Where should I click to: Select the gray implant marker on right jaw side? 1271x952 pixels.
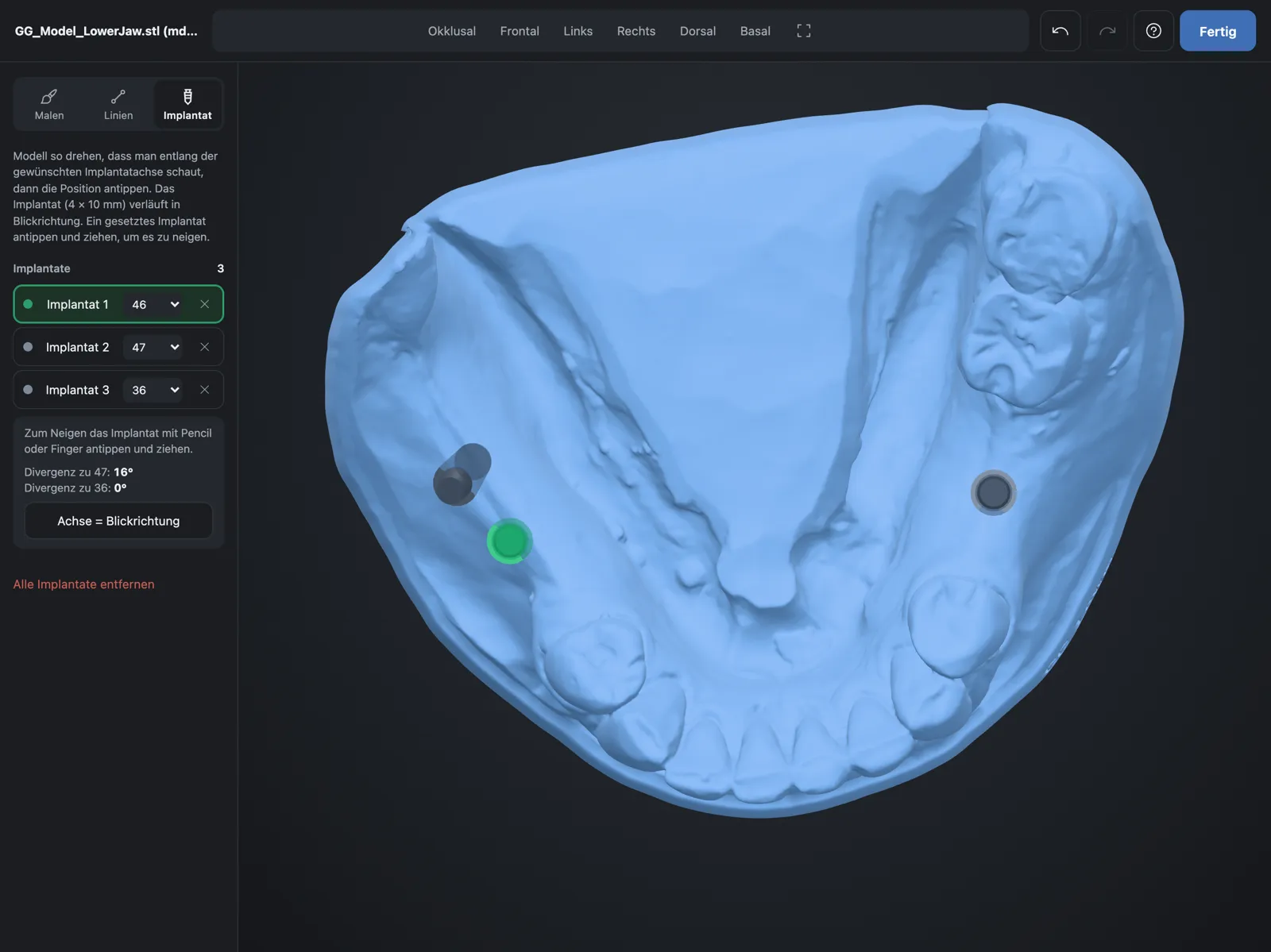pyautogui.click(x=994, y=493)
